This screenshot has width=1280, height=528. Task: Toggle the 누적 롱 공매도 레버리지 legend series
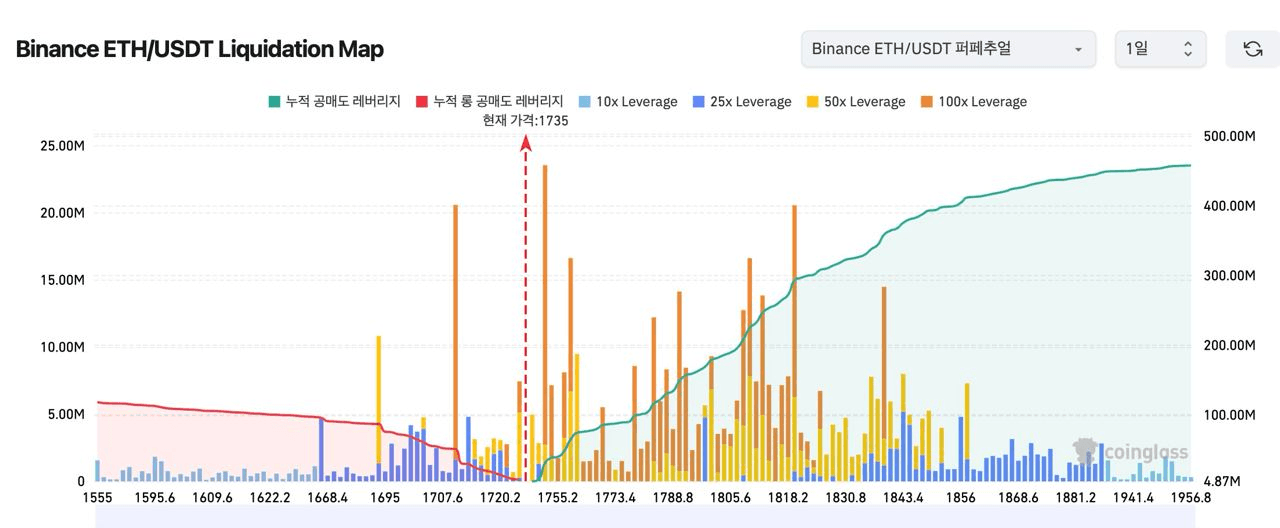click(x=489, y=101)
